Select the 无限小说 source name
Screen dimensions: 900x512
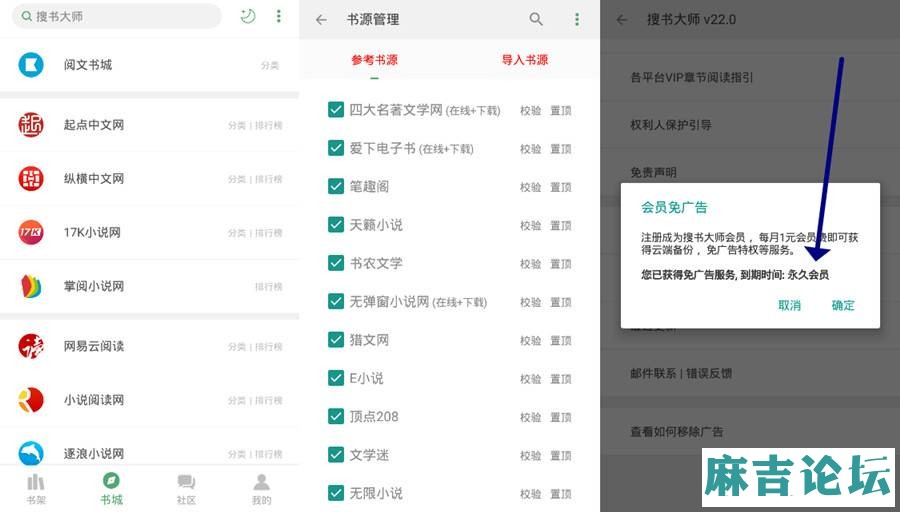point(376,493)
